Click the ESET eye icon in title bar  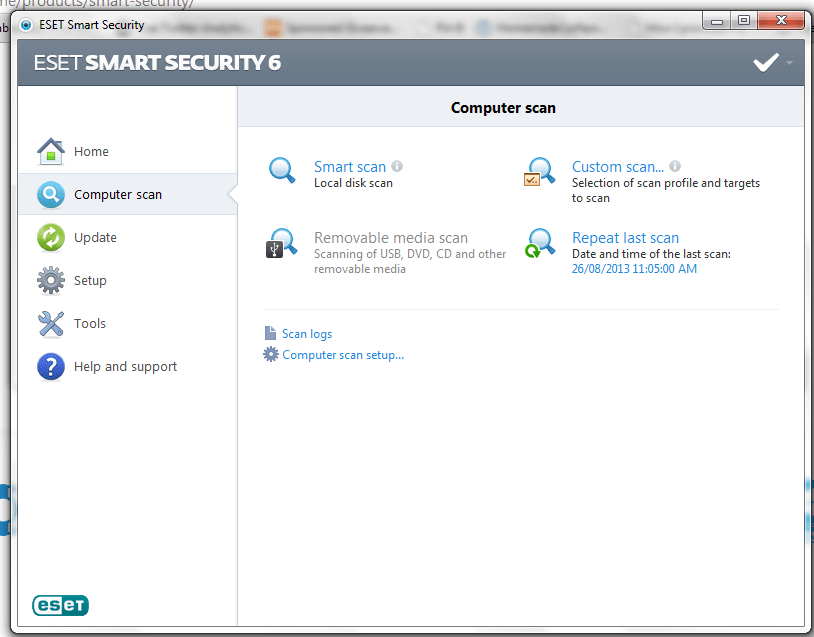tap(26, 24)
